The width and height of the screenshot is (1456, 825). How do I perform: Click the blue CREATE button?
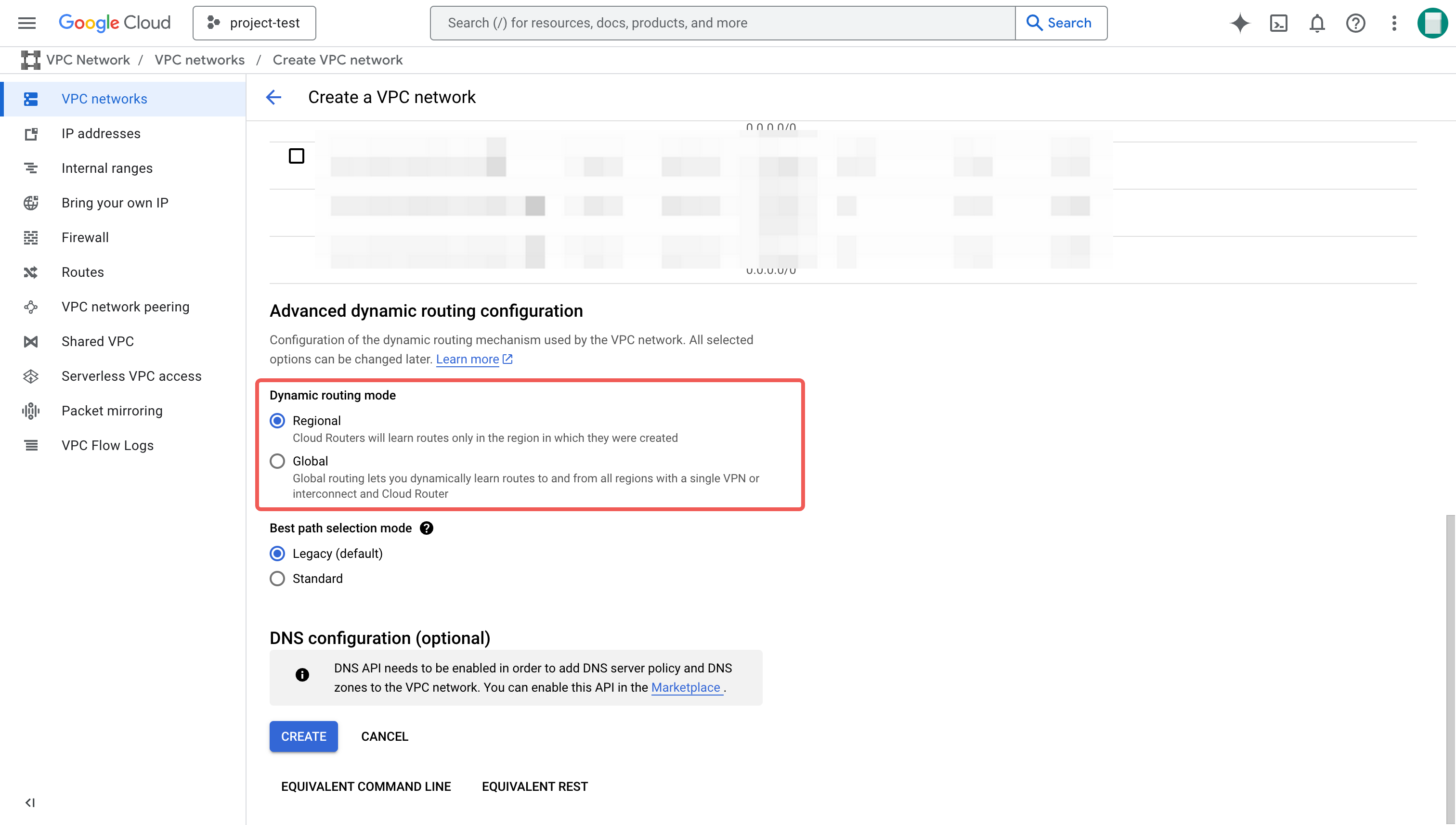click(304, 736)
